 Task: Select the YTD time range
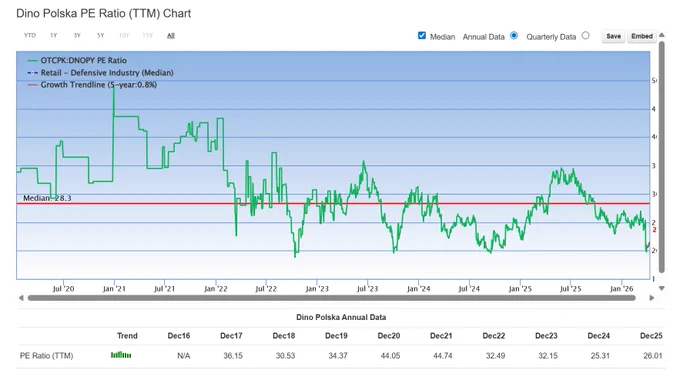pos(30,36)
